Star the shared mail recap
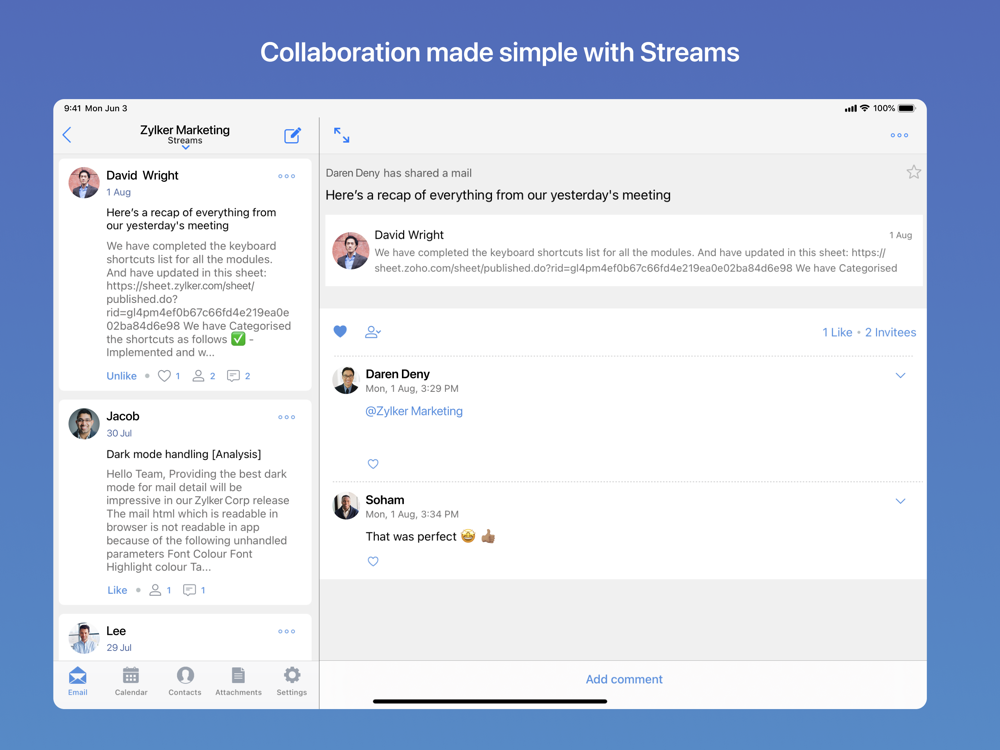This screenshot has width=1000, height=750. 913,172
